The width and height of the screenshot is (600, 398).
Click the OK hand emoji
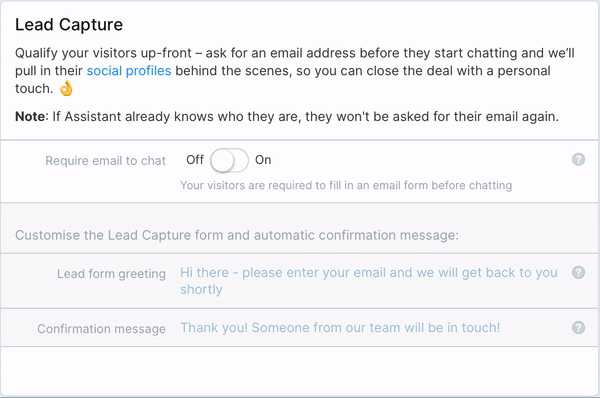coord(66,88)
